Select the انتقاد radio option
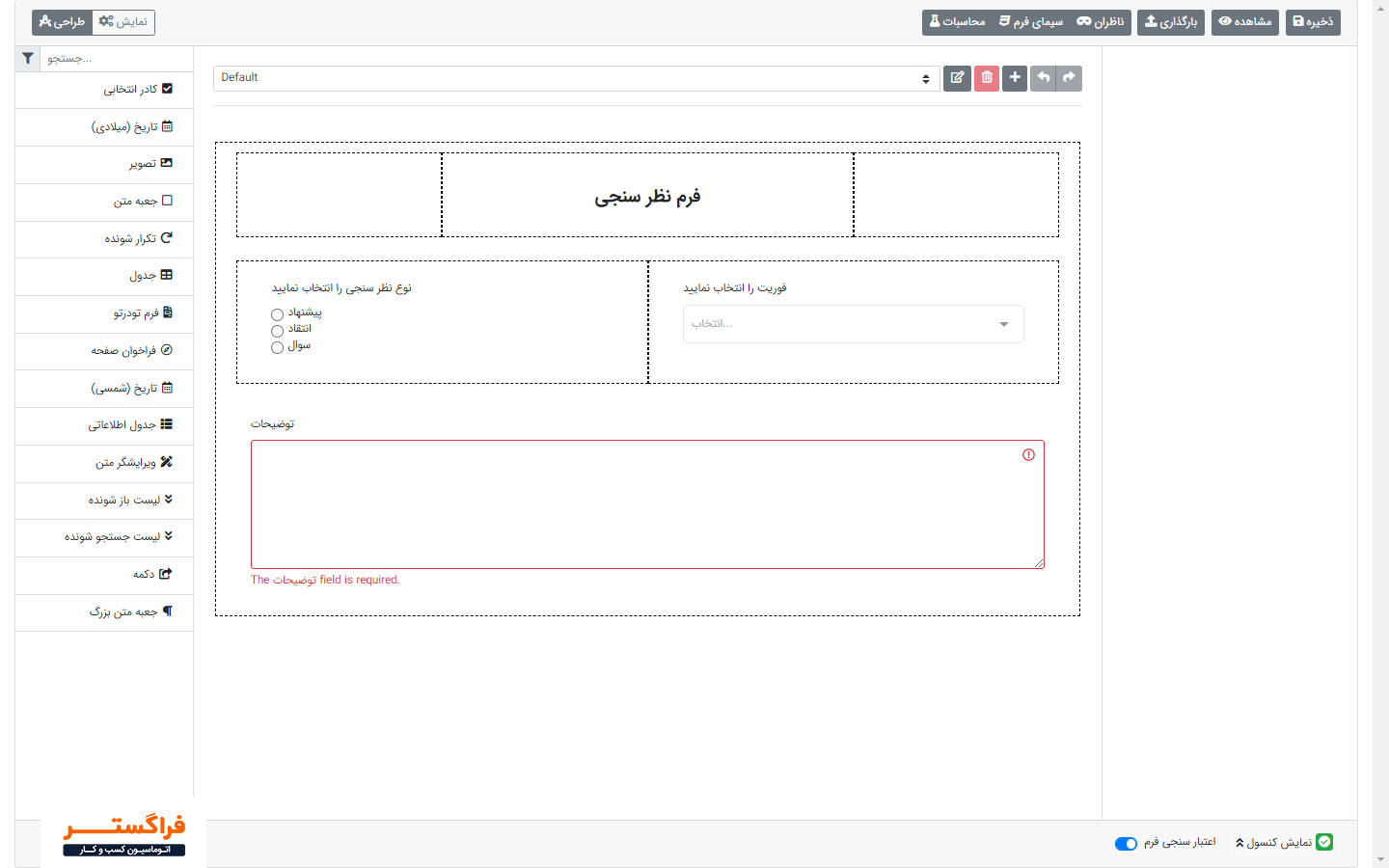Screen dimensions: 1389x868 coord(278,331)
